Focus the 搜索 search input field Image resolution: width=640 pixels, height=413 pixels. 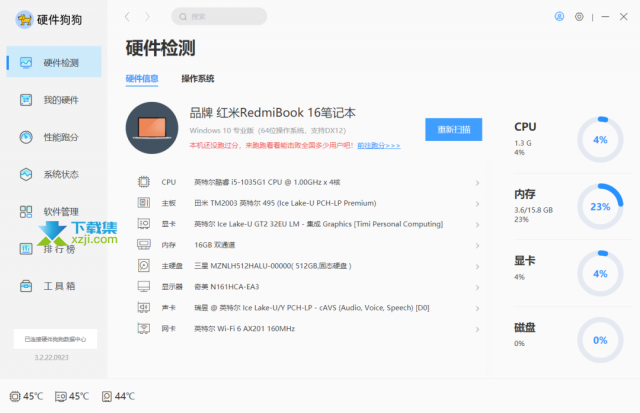[219, 16]
